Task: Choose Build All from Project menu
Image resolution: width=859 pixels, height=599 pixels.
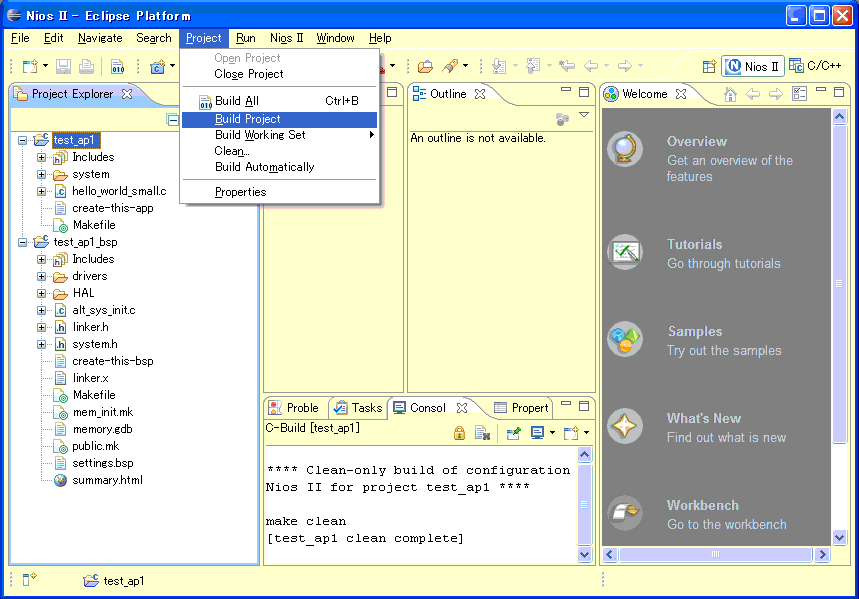Action: [x=279, y=101]
